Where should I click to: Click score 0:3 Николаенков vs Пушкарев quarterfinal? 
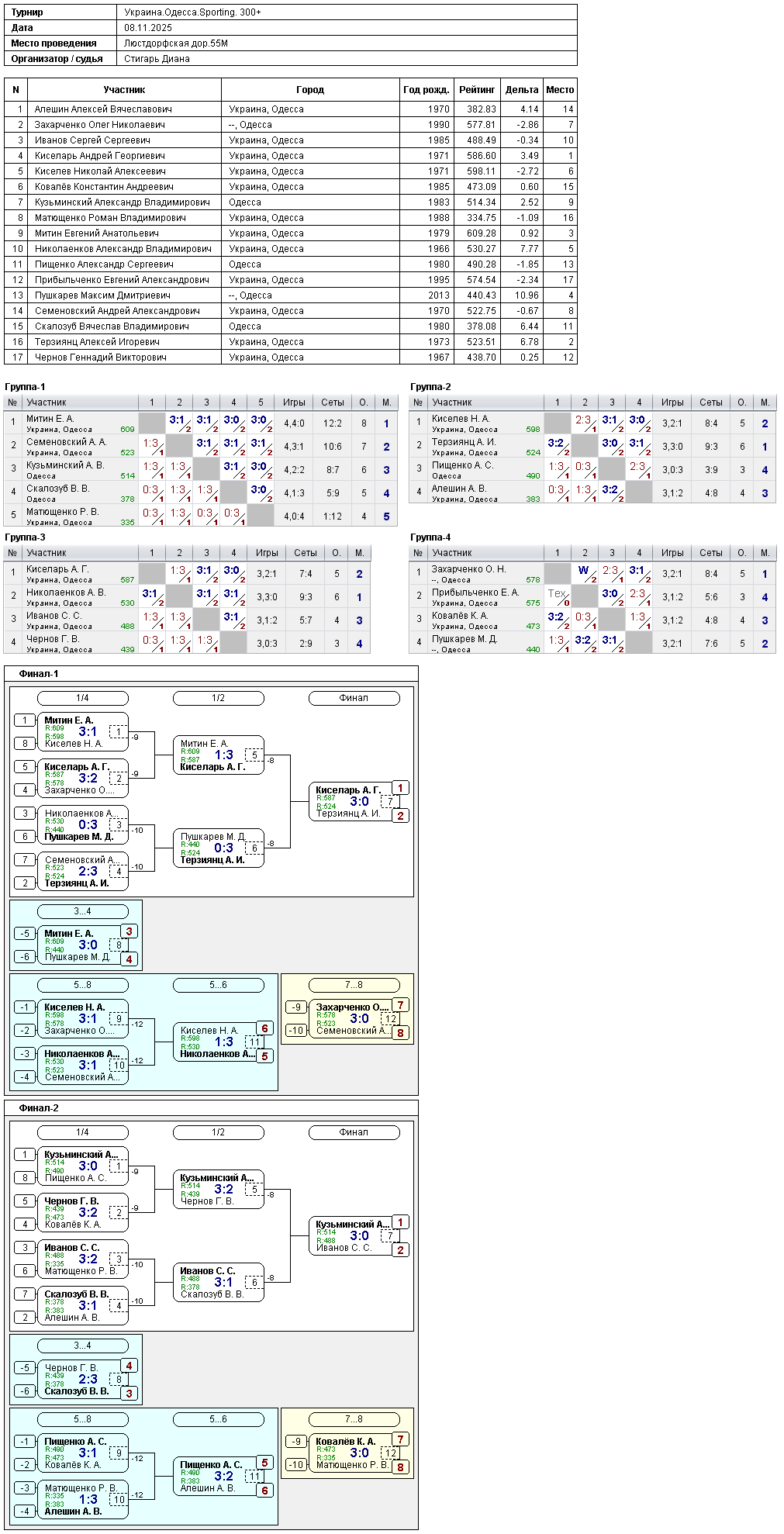(88, 824)
